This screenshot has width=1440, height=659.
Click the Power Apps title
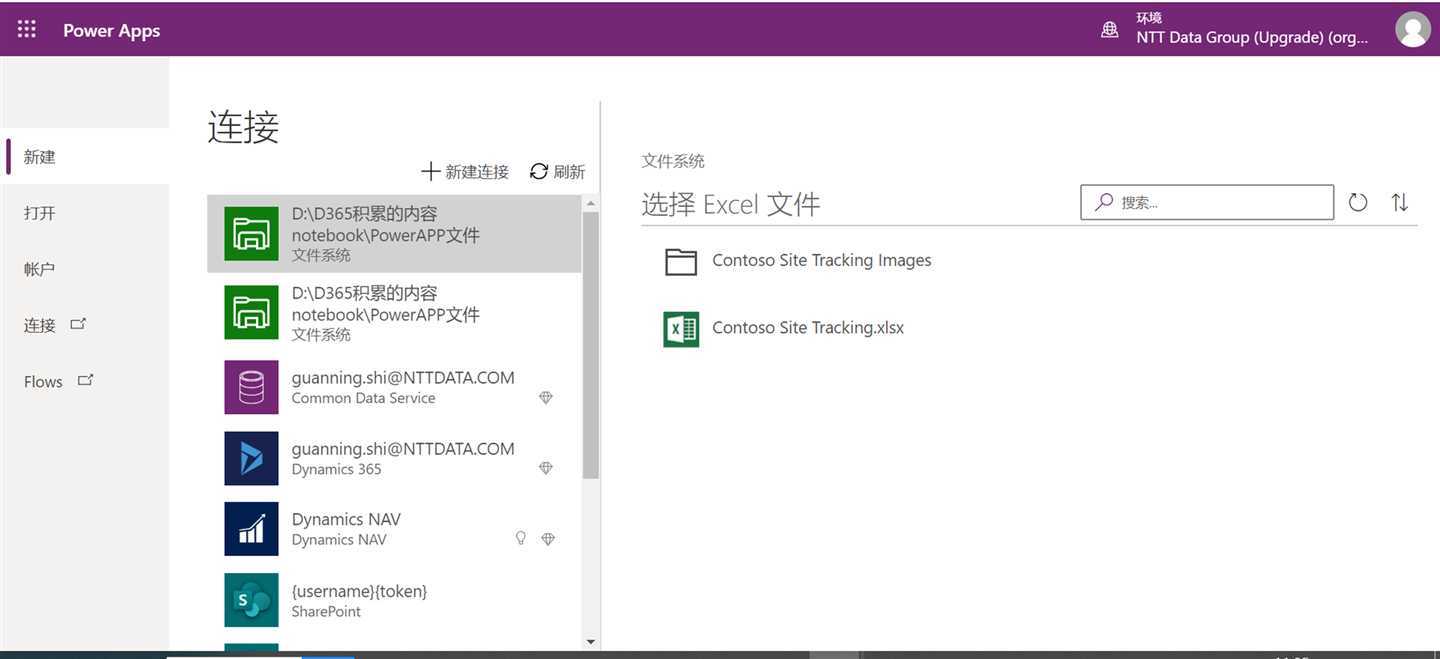pyautogui.click(x=111, y=30)
